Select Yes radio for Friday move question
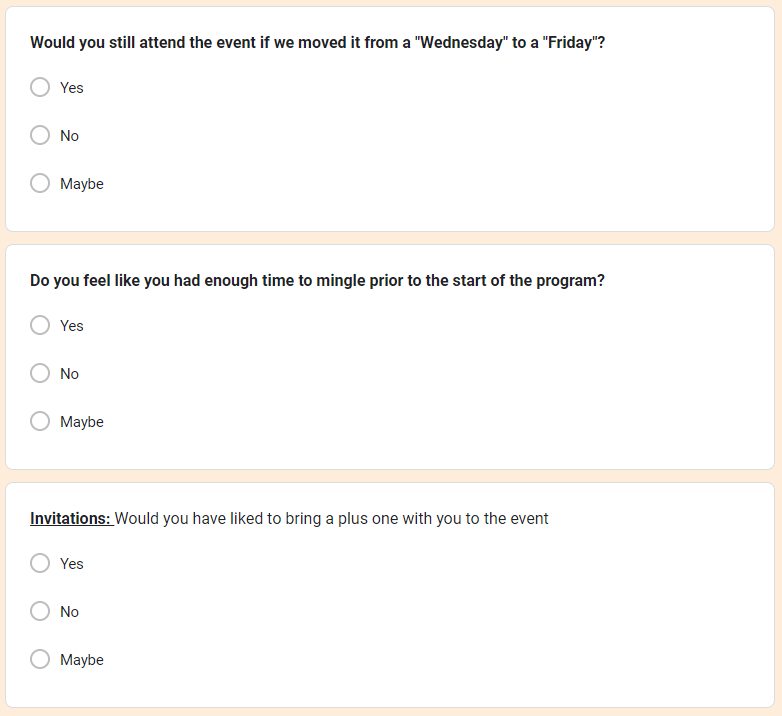 pos(40,87)
